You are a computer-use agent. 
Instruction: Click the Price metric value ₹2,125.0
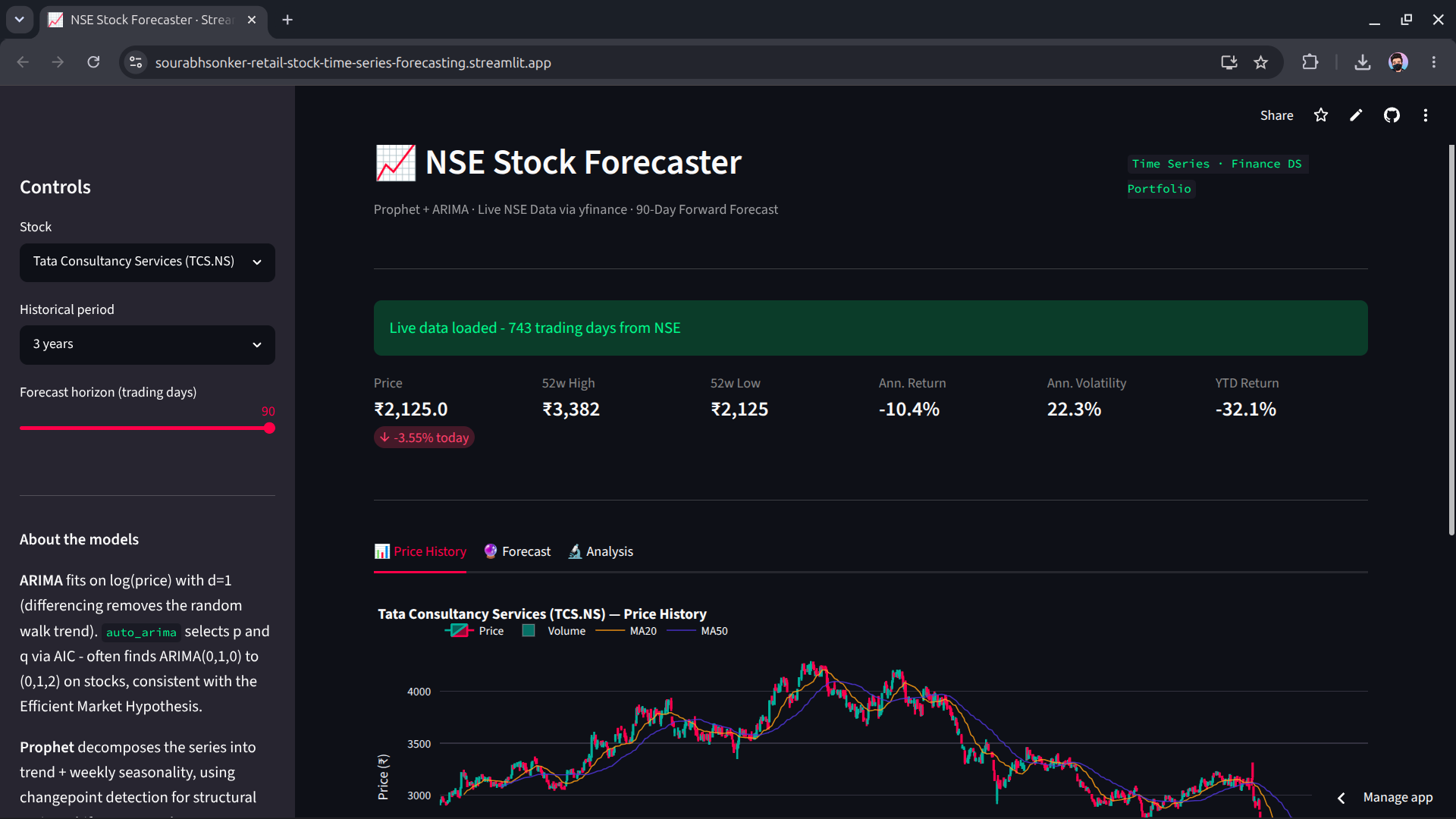(411, 409)
